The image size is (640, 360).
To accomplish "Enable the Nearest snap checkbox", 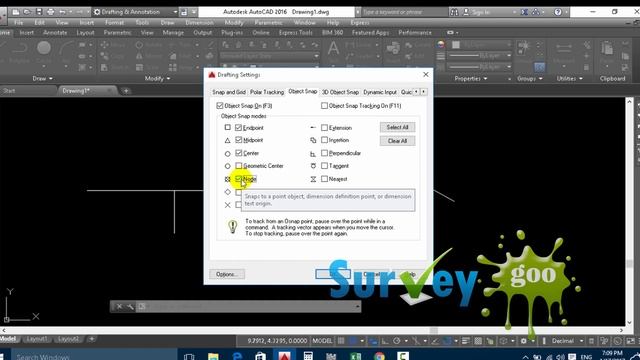I will (x=324, y=179).
